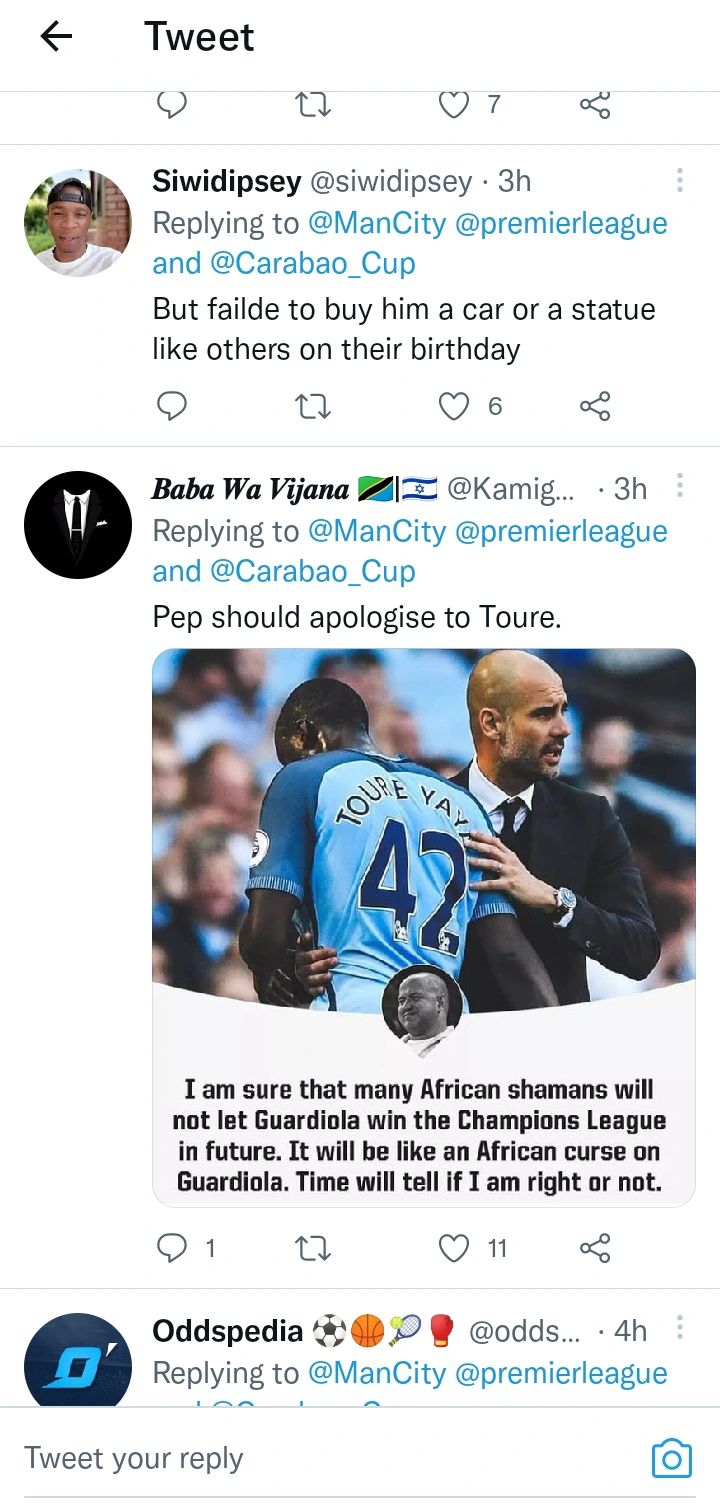Share Baba Wa Vijana's tweet
This screenshot has width=720, height=1507.
[x=595, y=1248]
